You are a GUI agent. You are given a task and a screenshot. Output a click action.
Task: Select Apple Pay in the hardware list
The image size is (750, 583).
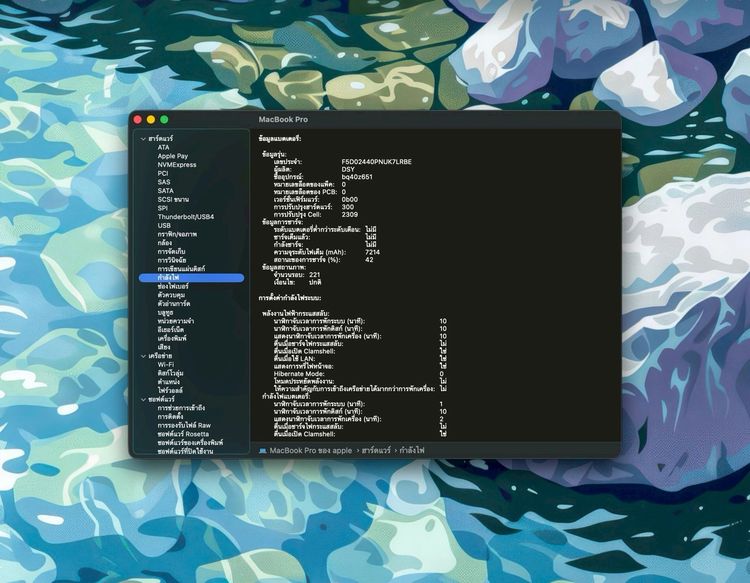click(173, 156)
